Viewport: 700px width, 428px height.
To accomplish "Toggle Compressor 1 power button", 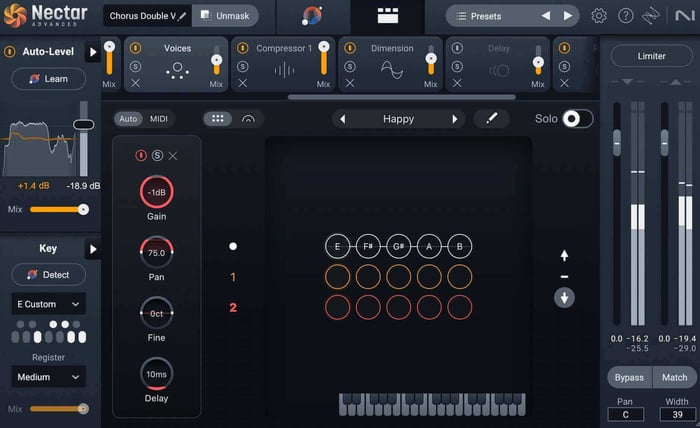I will [x=242, y=48].
